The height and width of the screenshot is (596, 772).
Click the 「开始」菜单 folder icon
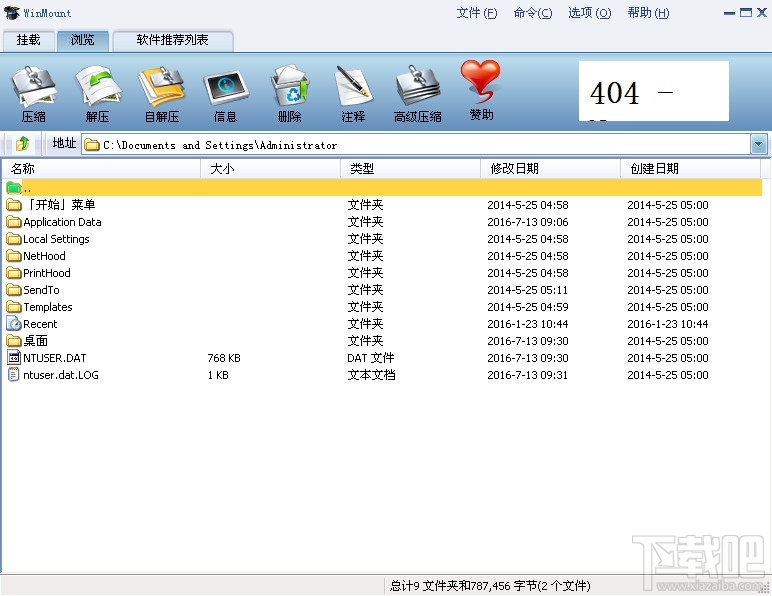[14, 205]
